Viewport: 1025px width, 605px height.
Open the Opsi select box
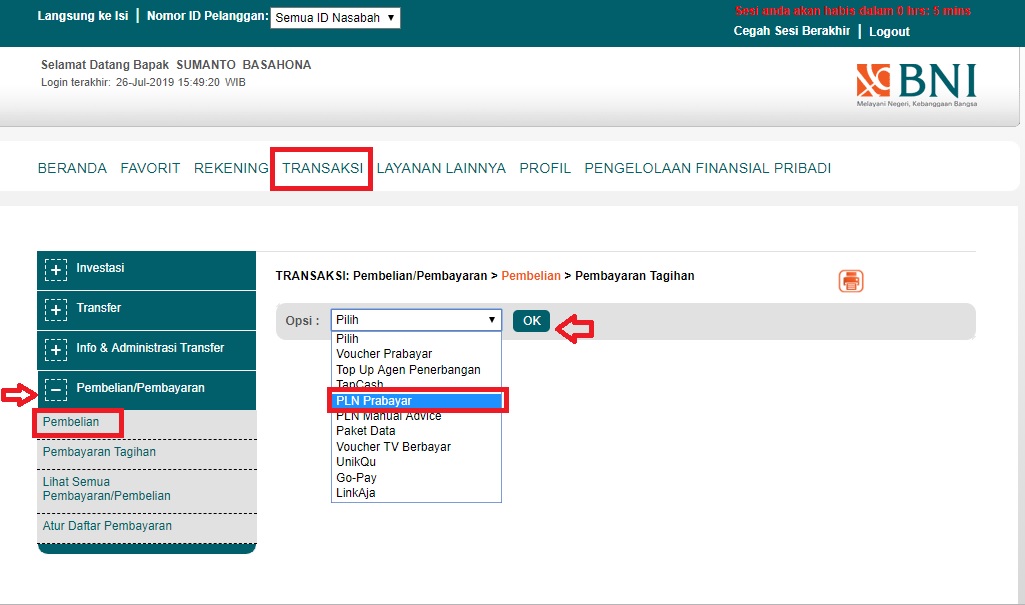[416, 319]
